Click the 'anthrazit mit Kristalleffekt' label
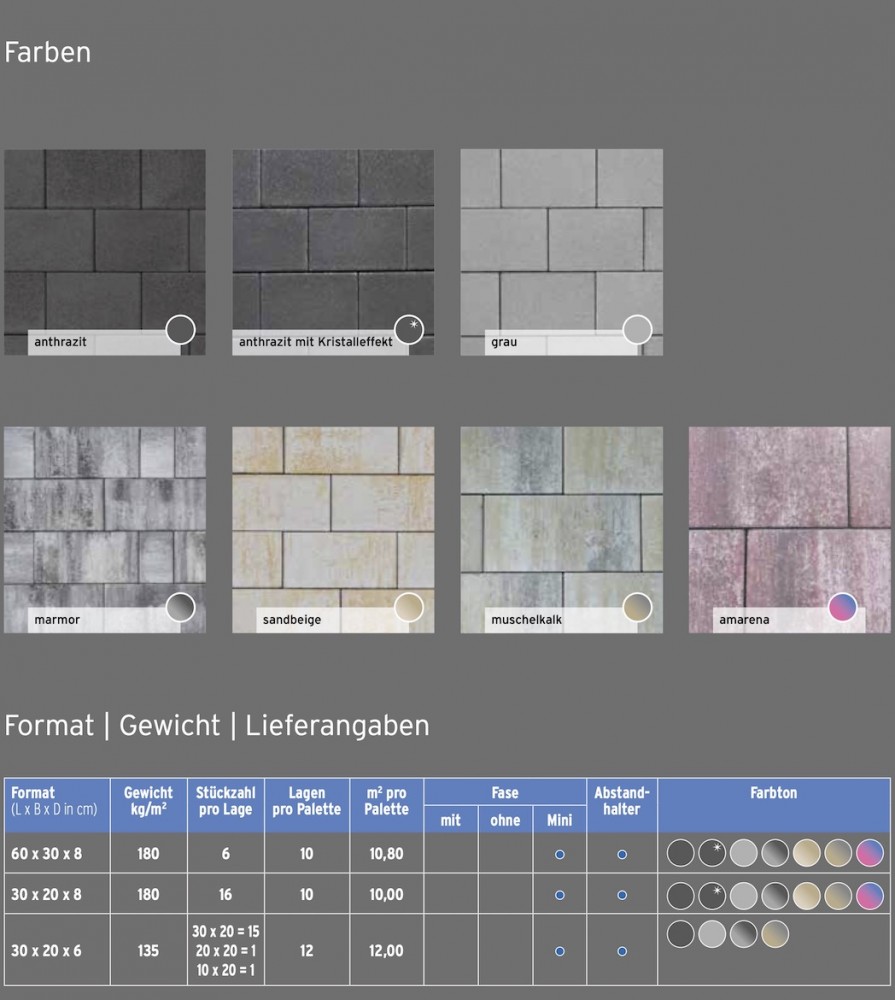The width and height of the screenshot is (895, 1000). [316, 342]
